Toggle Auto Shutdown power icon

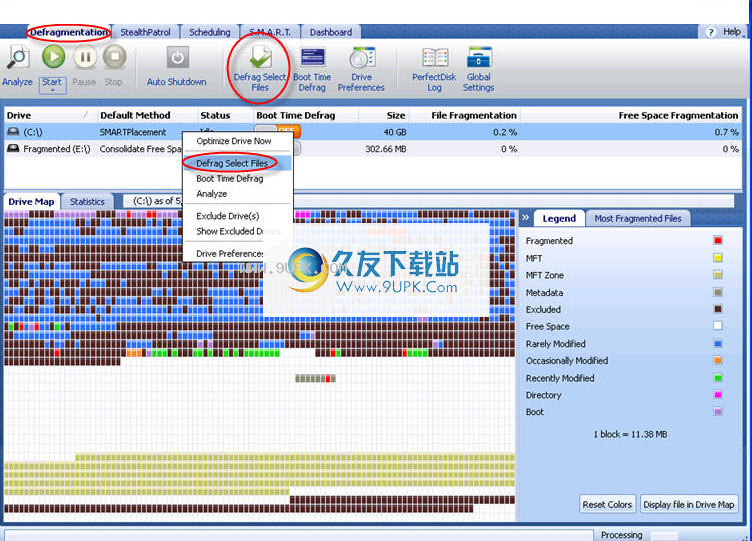(177, 58)
